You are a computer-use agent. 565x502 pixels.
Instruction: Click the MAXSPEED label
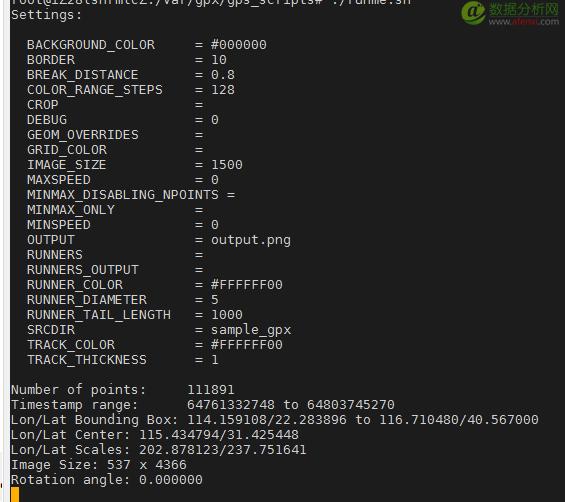(59, 180)
